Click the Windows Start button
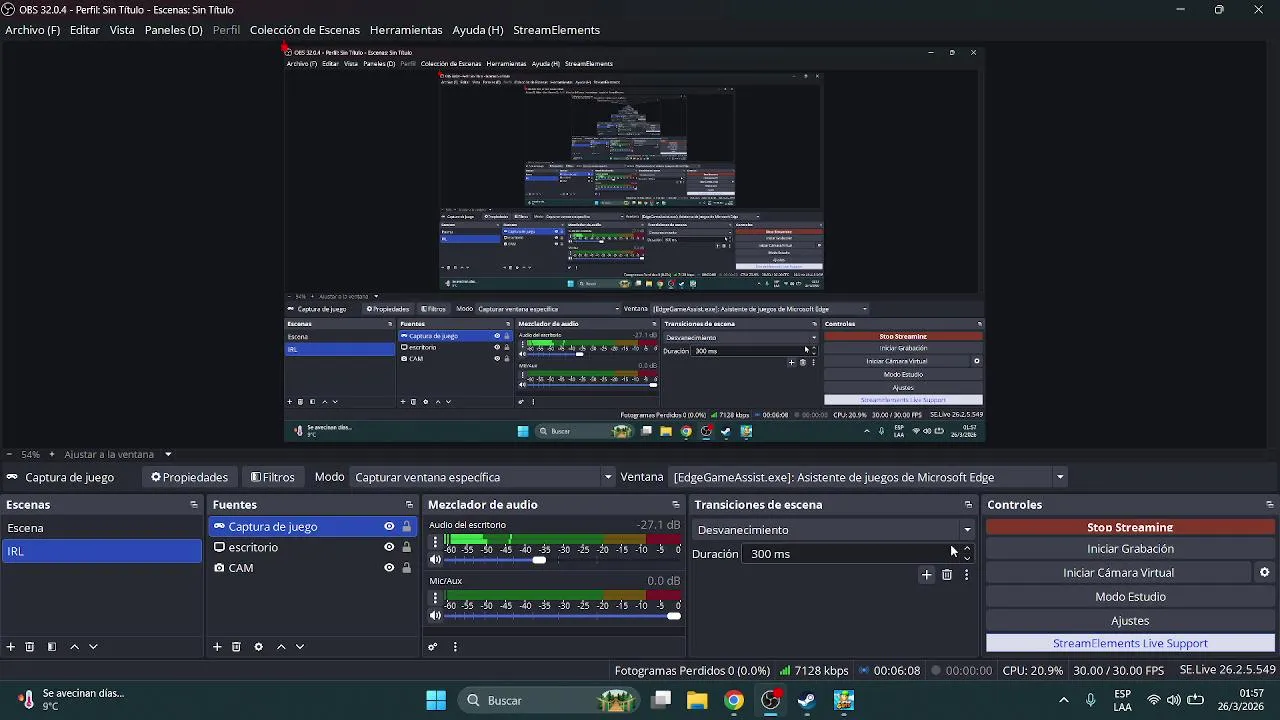This screenshot has height=720, width=1280. (436, 700)
